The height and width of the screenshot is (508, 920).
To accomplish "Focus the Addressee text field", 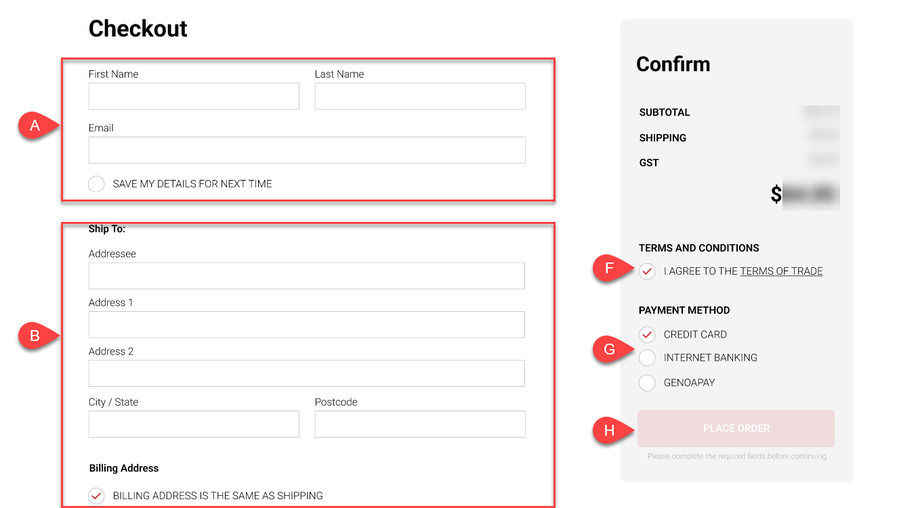I will click(x=306, y=276).
